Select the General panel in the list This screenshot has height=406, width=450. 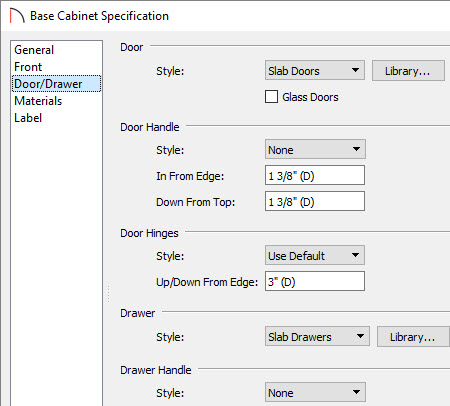34,50
